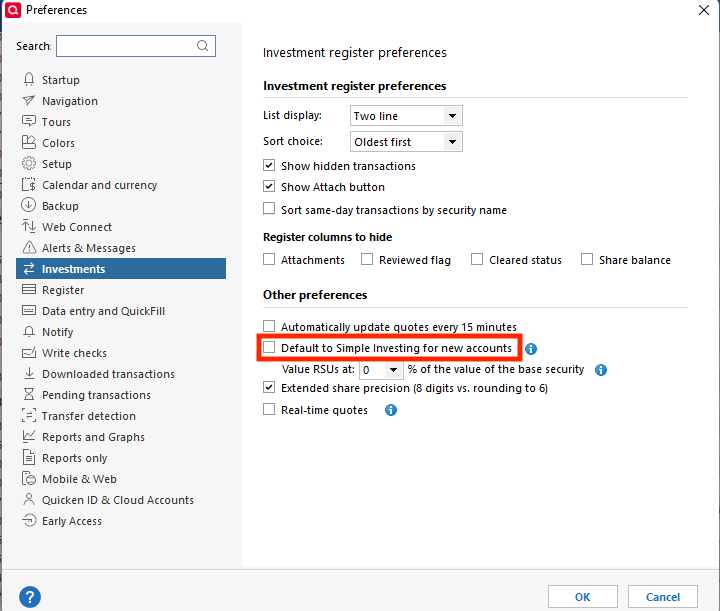720x611 pixels.
Task: Open Calendar and currency preferences
Action: pos(121,185)
